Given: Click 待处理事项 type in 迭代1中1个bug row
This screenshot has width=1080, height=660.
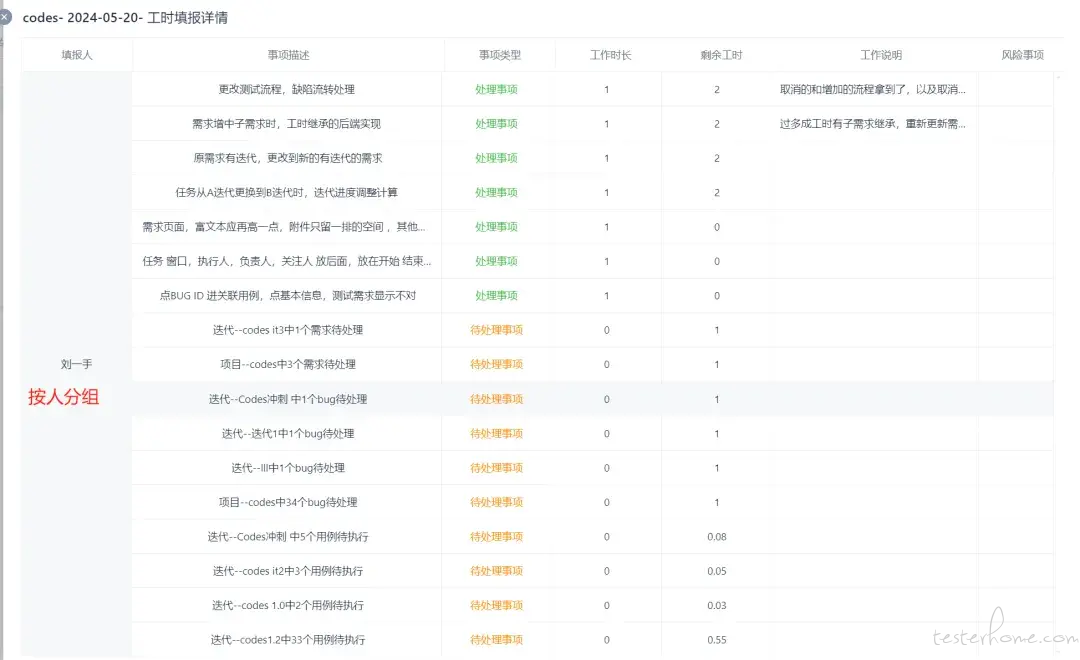Looking at the screenshot, I should [496, 433].
